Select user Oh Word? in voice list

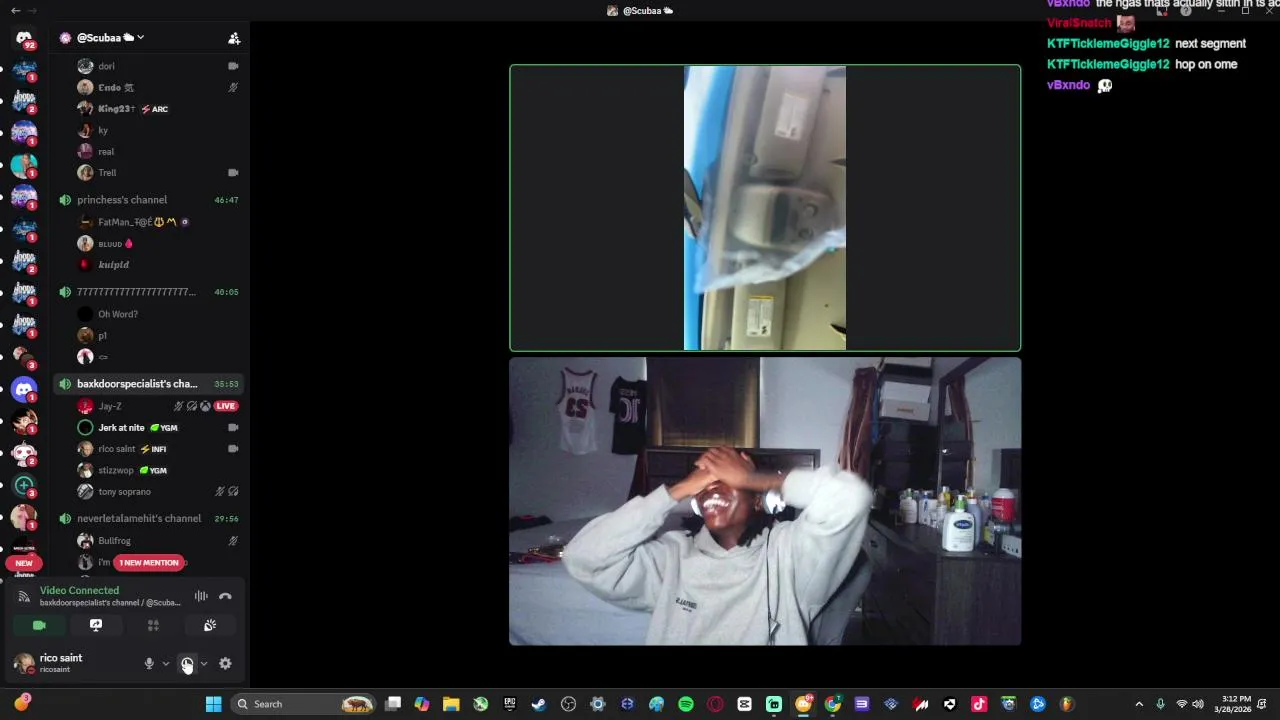(160, 314)
